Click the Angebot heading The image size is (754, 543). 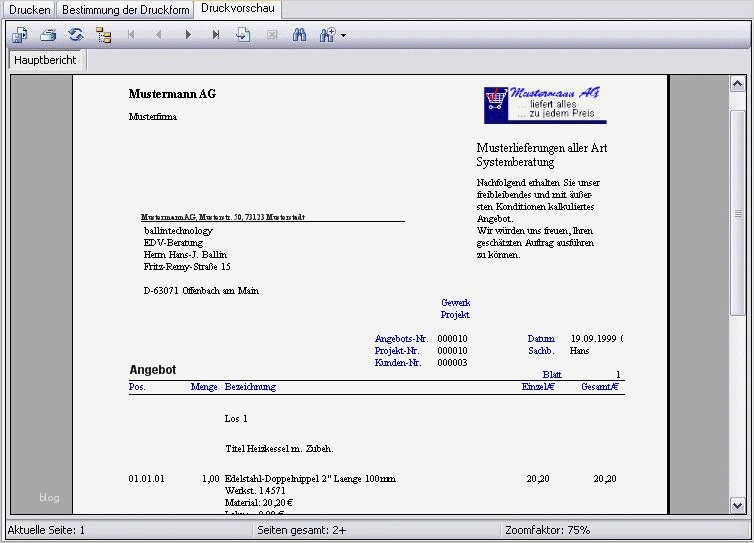152,370
